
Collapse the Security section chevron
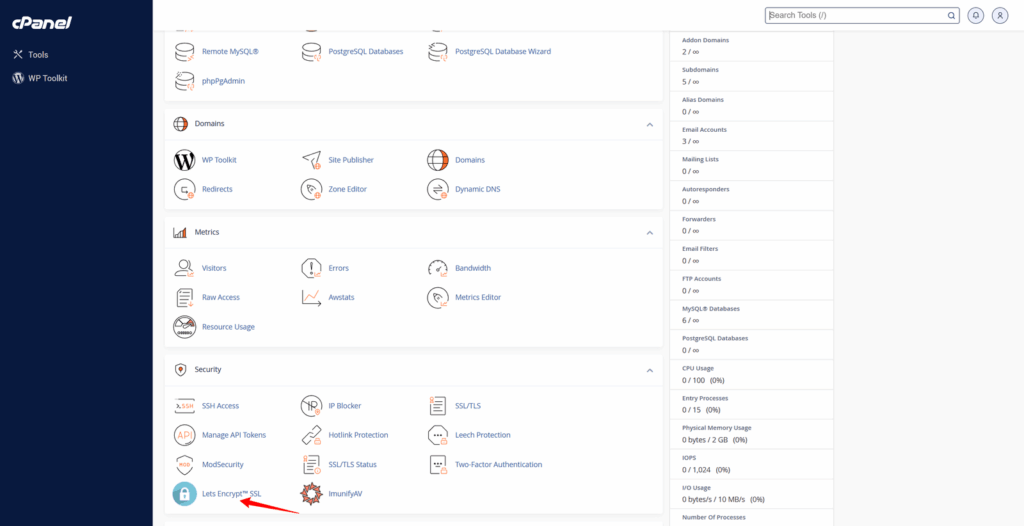pyautogui.click(x=649, y=370)
